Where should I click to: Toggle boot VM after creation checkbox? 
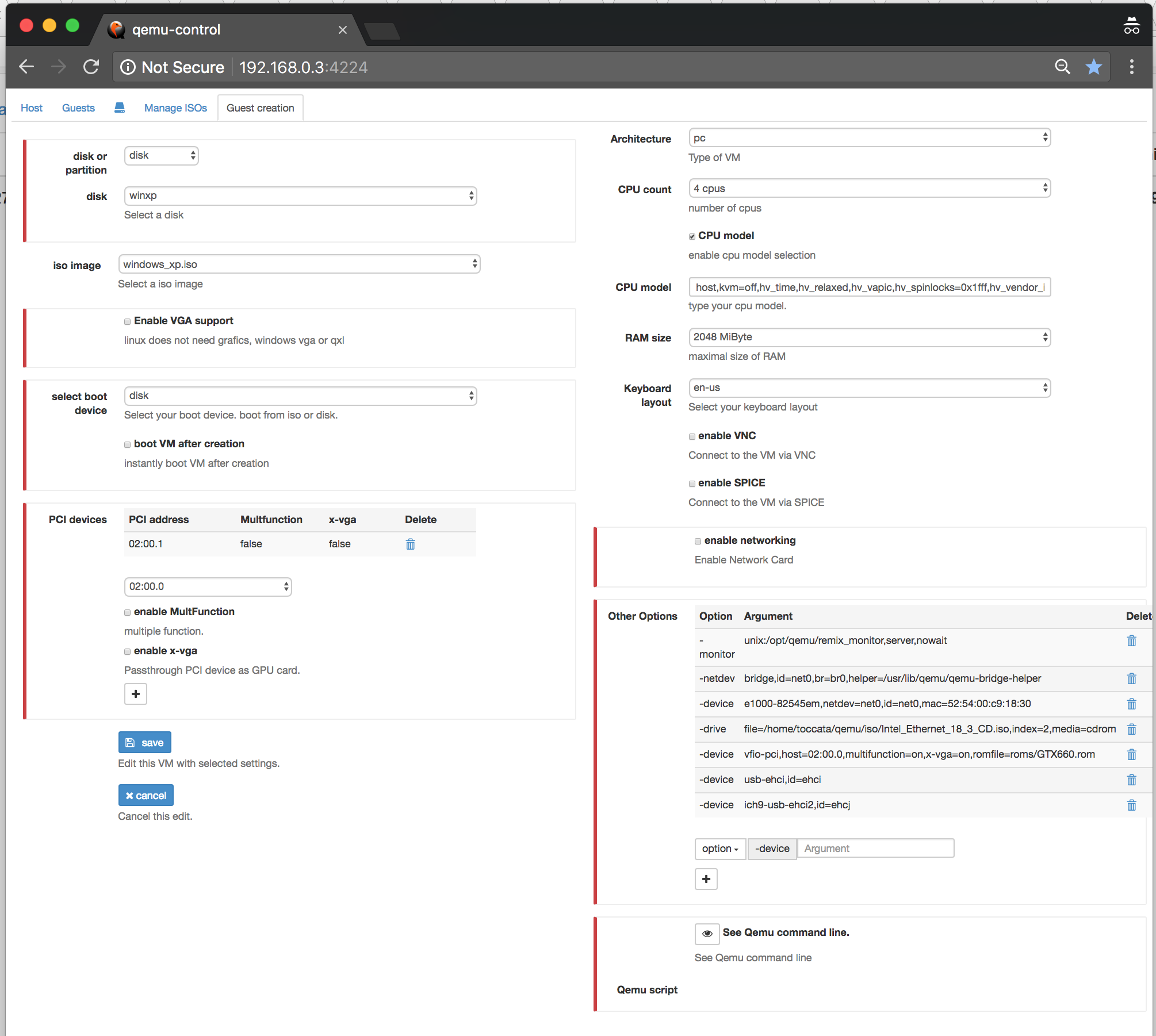[x=126, y=444]
